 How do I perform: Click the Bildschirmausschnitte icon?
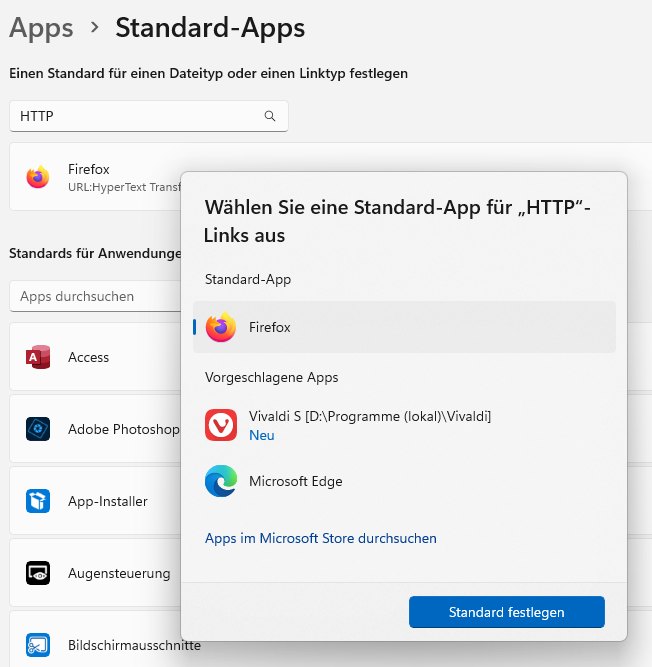pyautogui.click(x=38, y=645)
